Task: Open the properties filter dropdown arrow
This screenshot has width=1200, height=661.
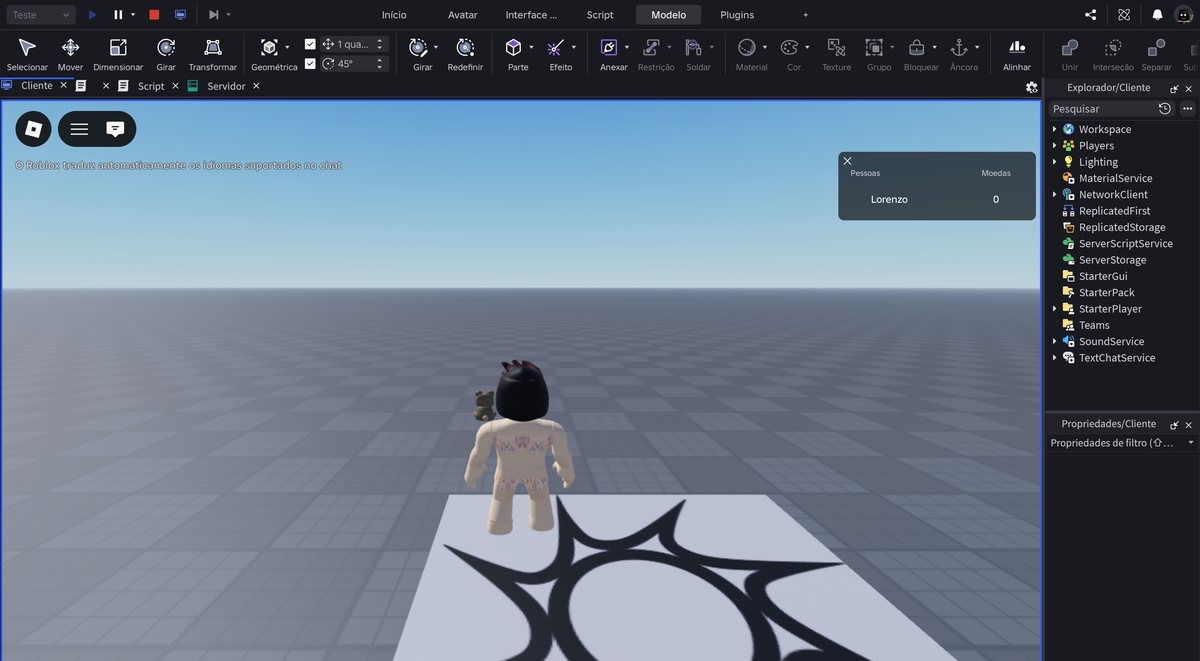Action: pyautogui.click(x=1191, y=443)
